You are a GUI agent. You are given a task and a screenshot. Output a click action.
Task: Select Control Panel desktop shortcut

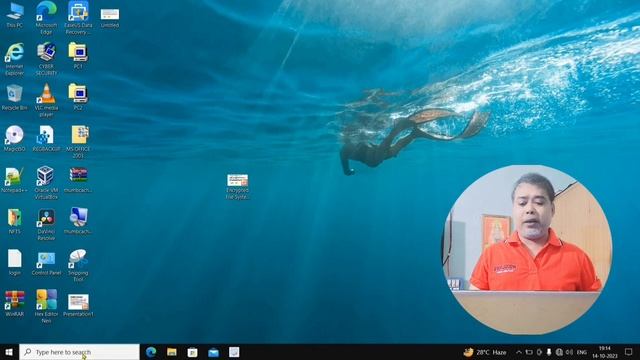(46, 262)
